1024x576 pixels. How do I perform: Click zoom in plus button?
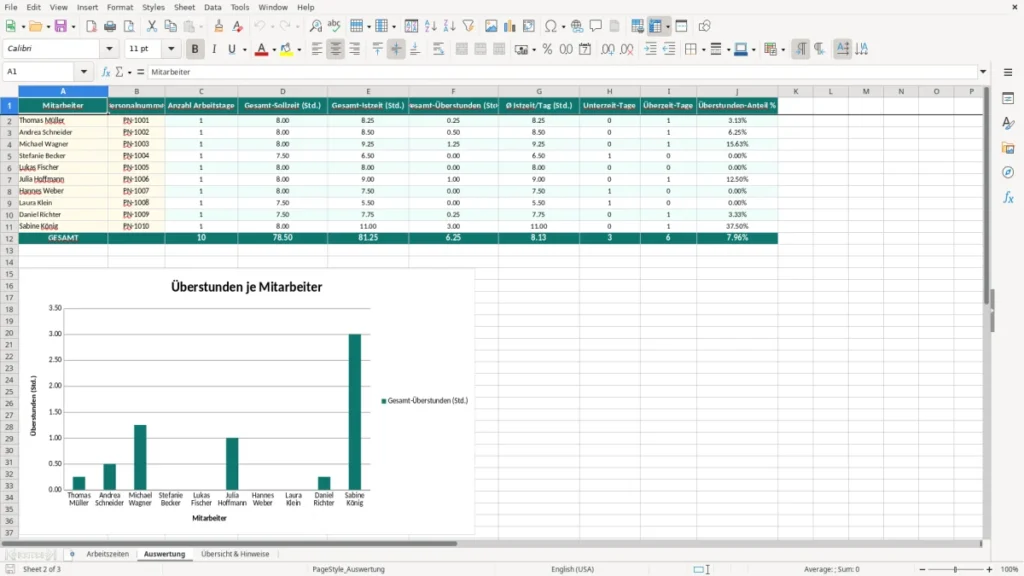point(989,569)
